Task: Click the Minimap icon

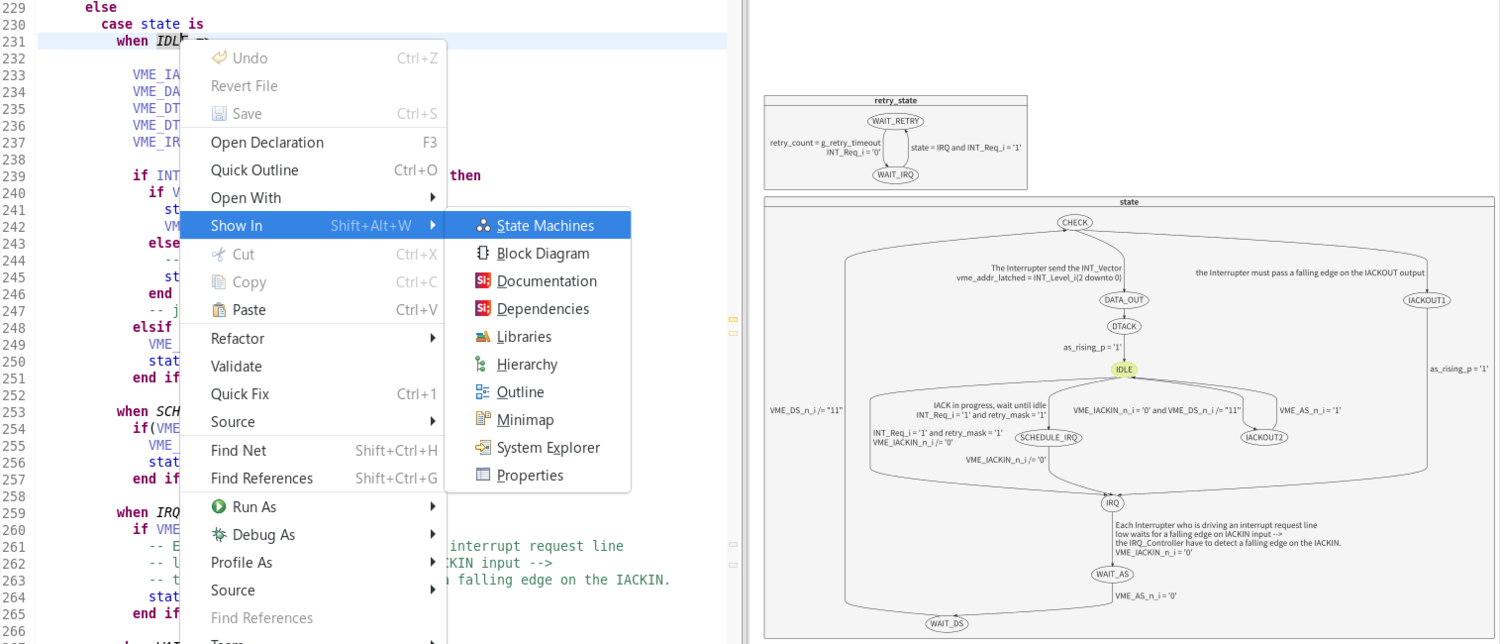Action: 483,420
